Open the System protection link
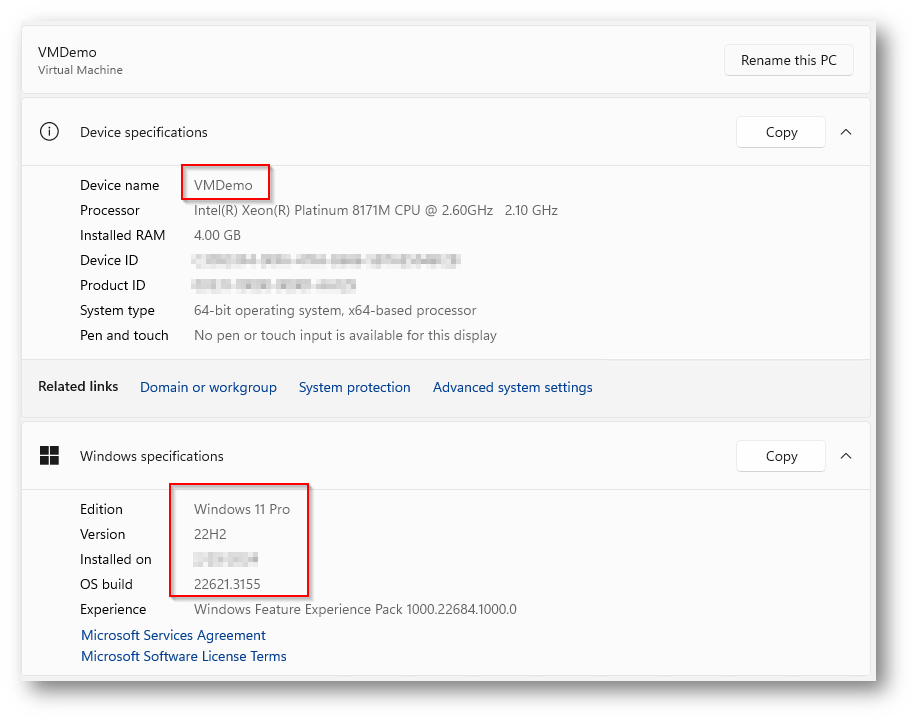This screenshot has width=918, height=723. (x=354, y=387)
